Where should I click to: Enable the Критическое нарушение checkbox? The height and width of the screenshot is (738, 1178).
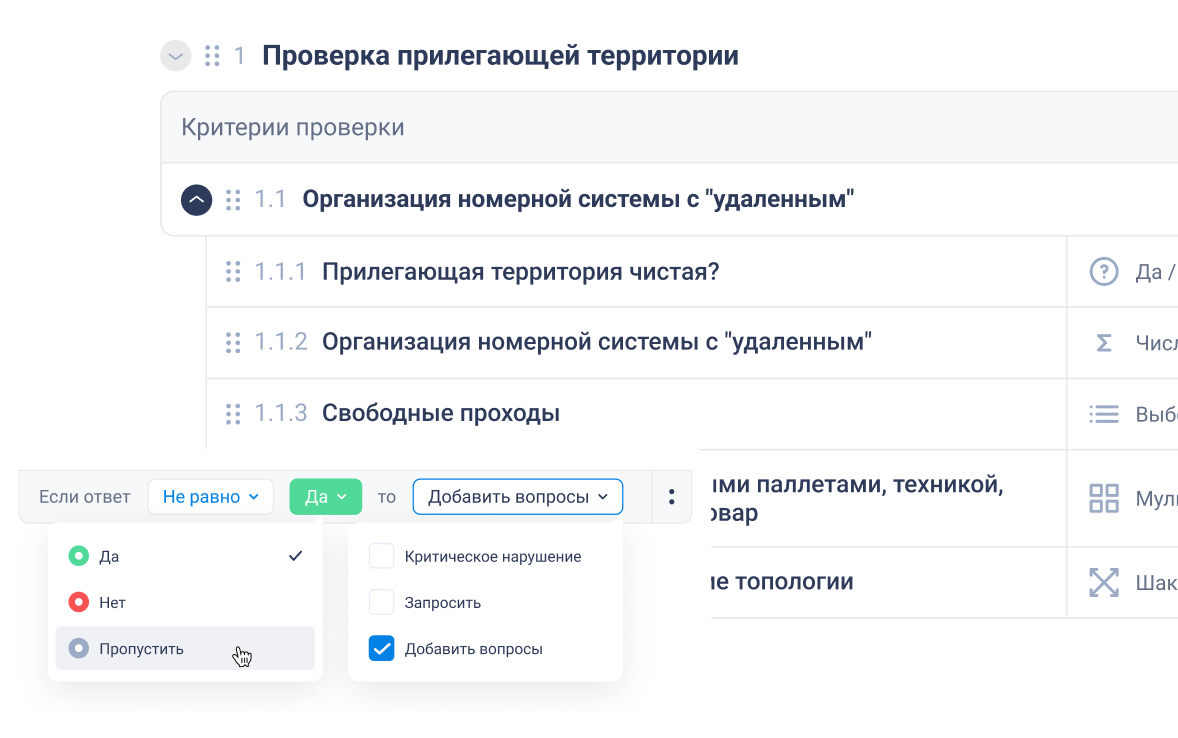click(x=382, y=556)
